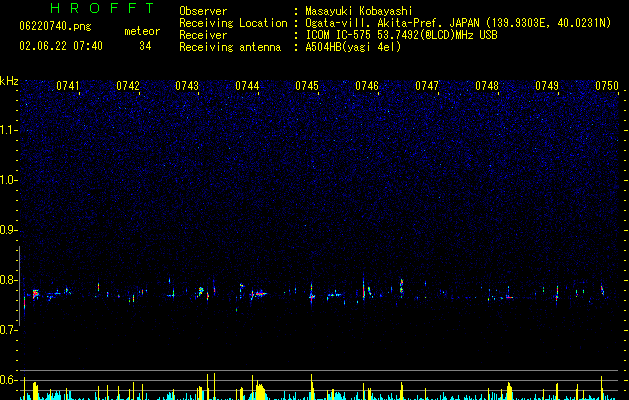Click the Receiving antenna label
This screenshot has height=400, width=629.
(230, 47)
